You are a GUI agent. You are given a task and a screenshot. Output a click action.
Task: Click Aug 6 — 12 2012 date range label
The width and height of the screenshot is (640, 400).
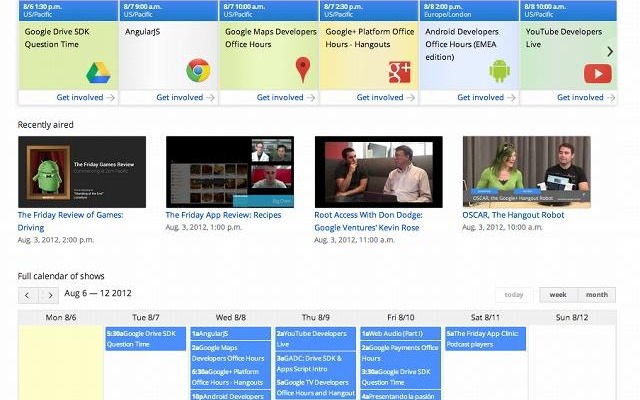98,293
